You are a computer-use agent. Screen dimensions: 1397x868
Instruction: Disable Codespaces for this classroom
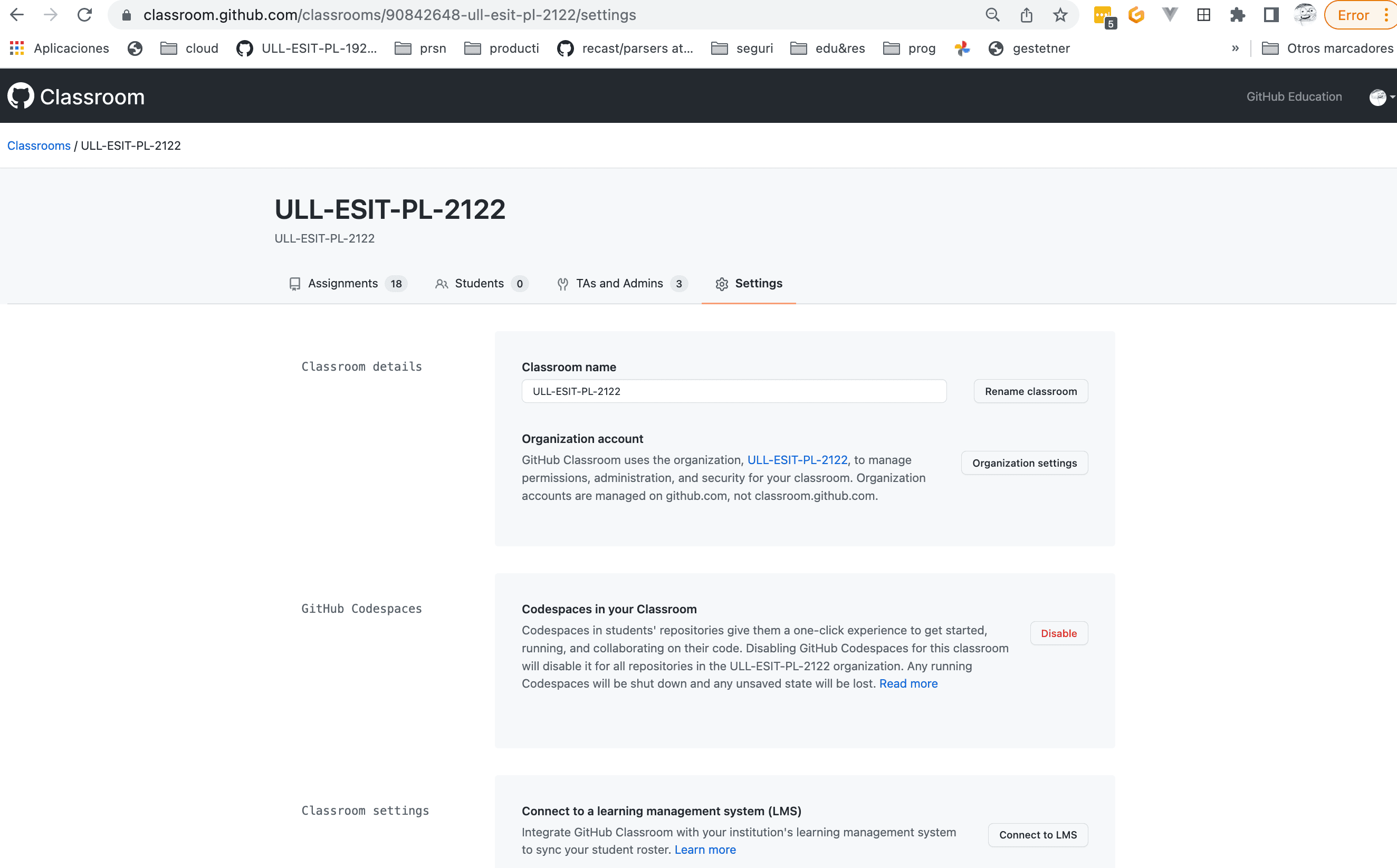point(1058,633)
